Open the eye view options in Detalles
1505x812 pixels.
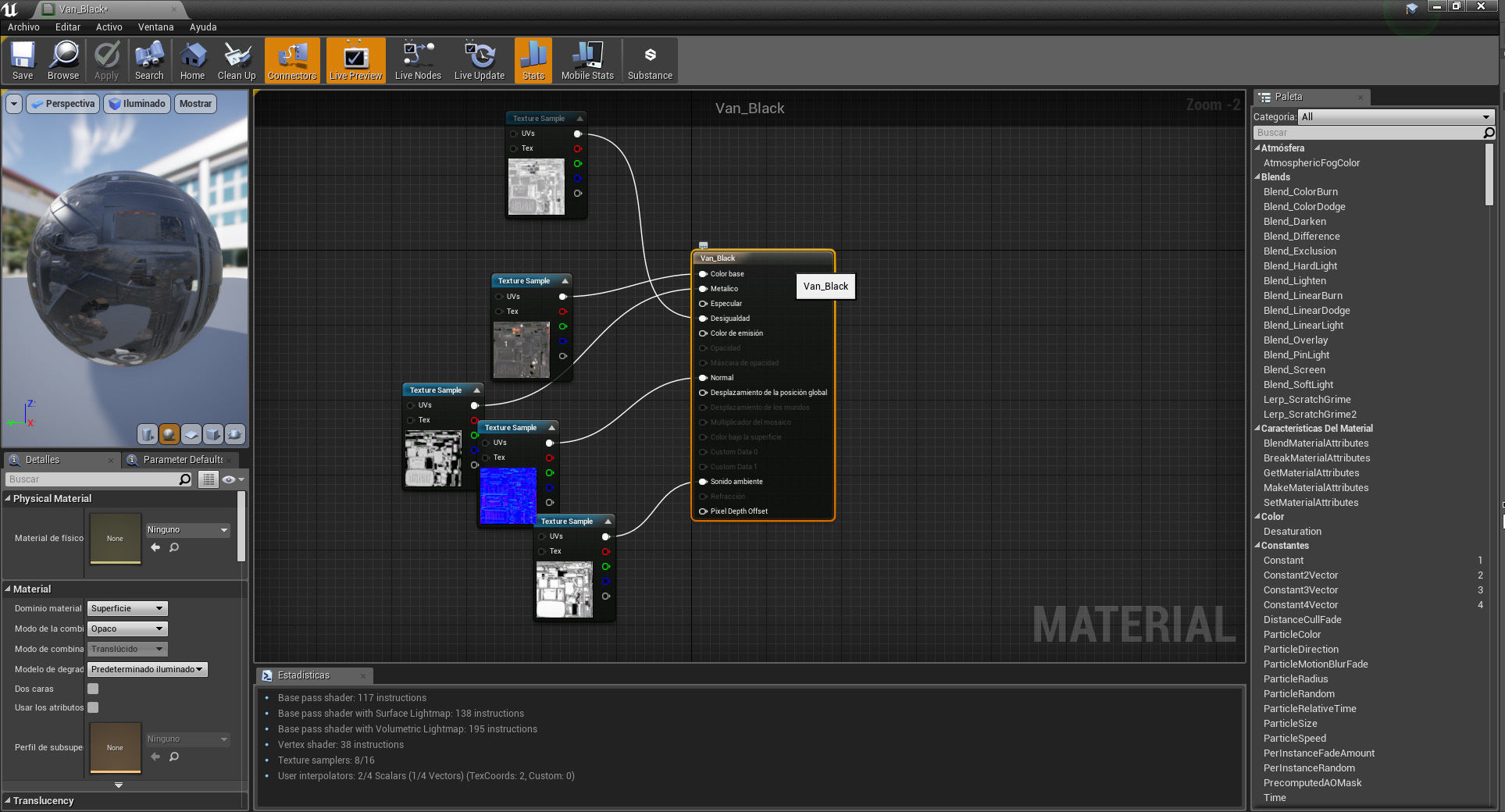[x=233, y=479]
